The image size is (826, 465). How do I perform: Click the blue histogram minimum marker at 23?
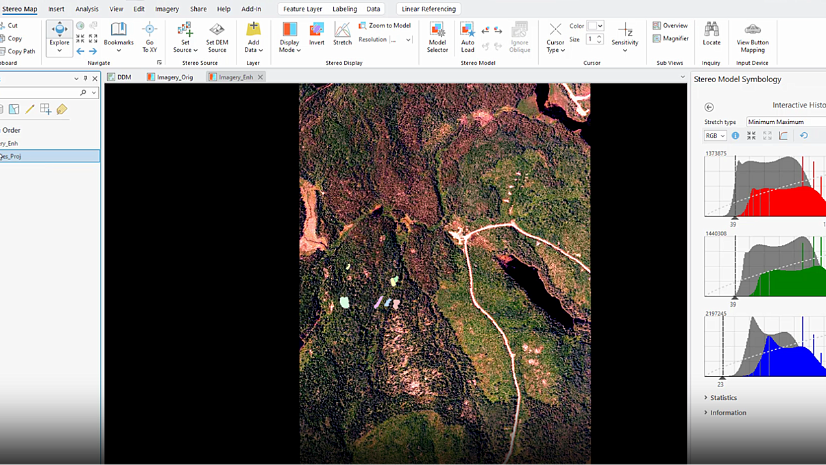(x=722, y=378)
